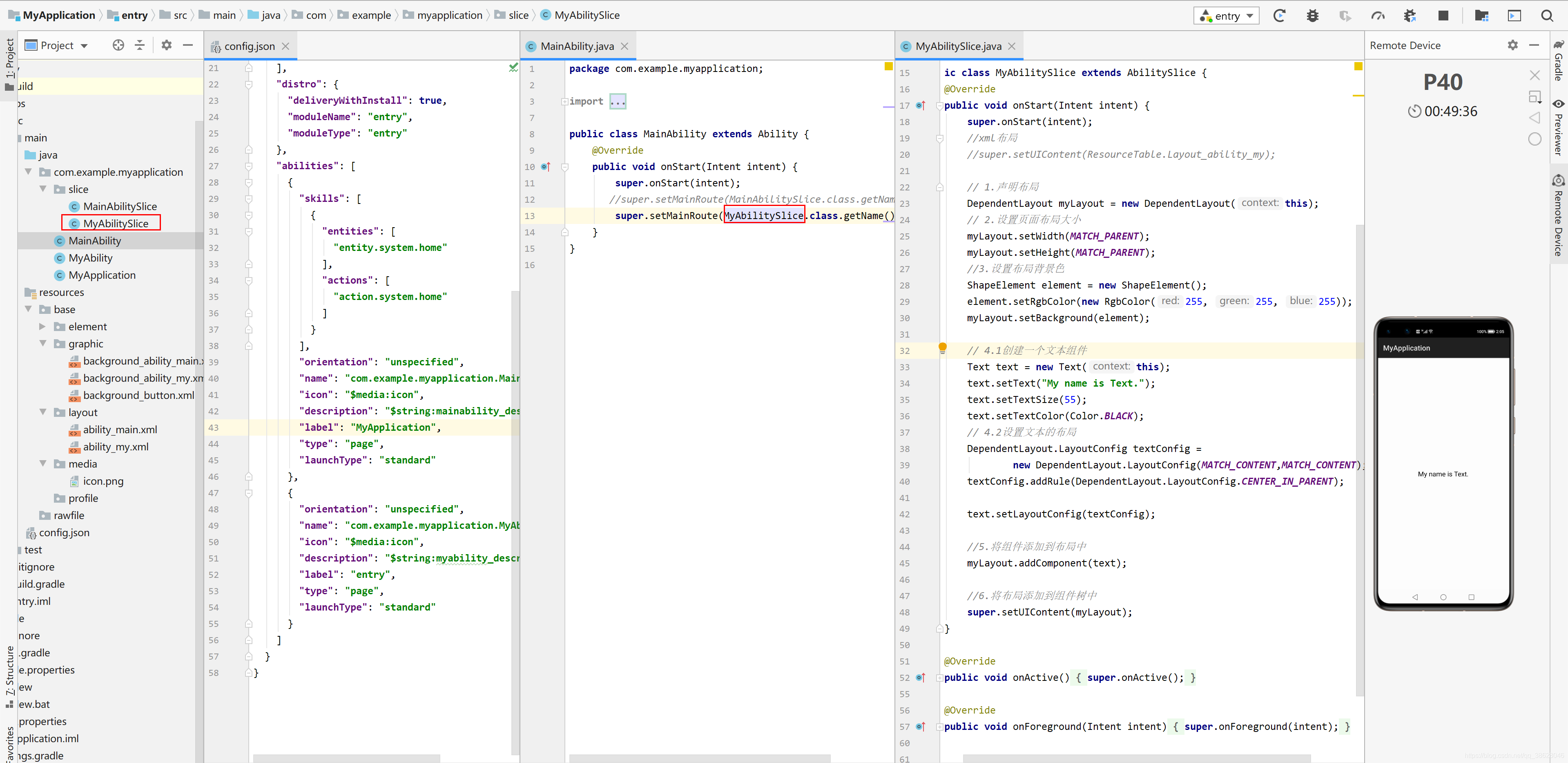Image resolution: width=1568 pixels, height=763 pixels.
Task: Click the locate/scroll-from-source target icon
Action: coord(118,45)
